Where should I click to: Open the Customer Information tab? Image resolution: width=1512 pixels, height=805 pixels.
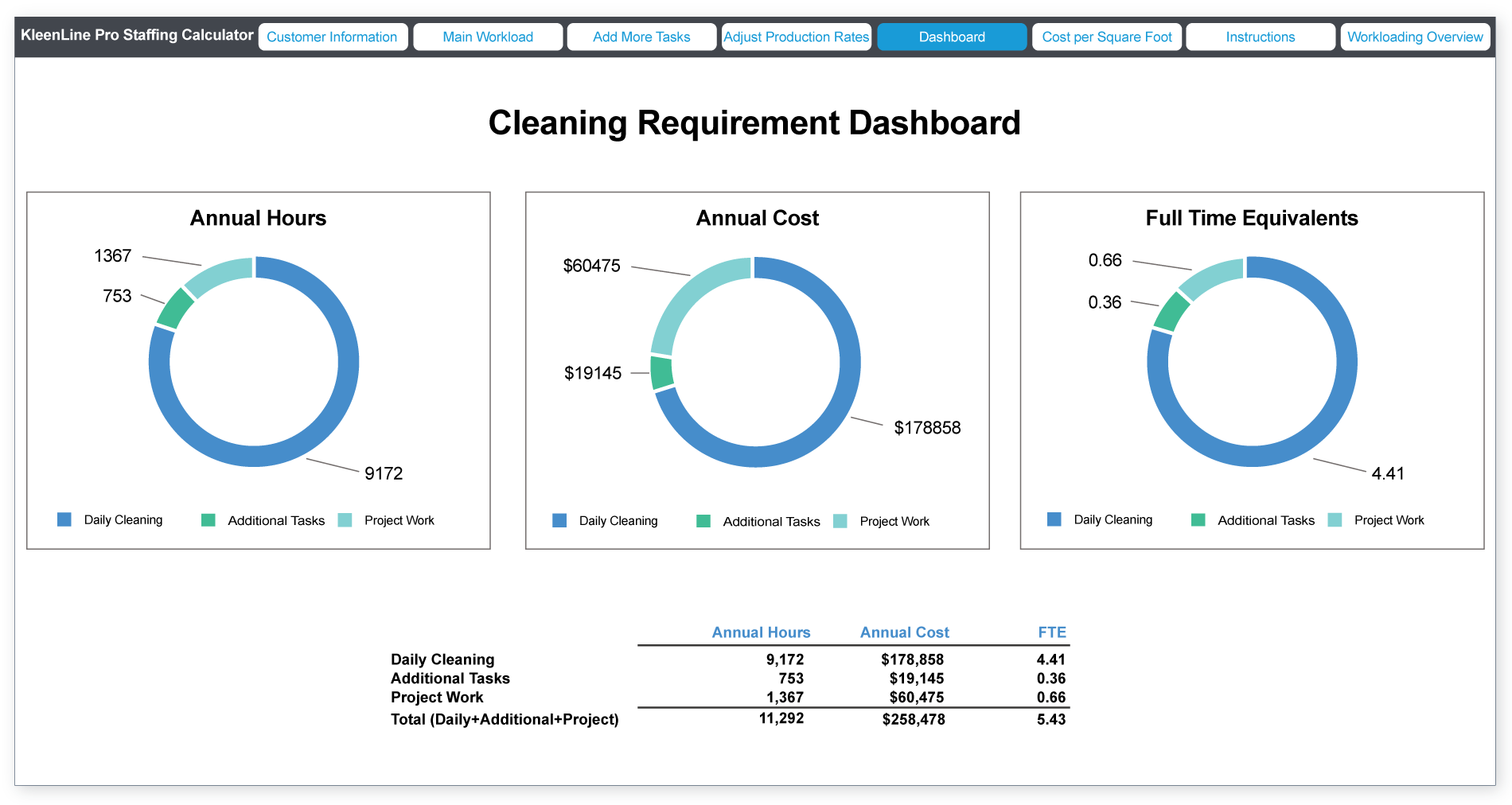[x=333, y=37]
